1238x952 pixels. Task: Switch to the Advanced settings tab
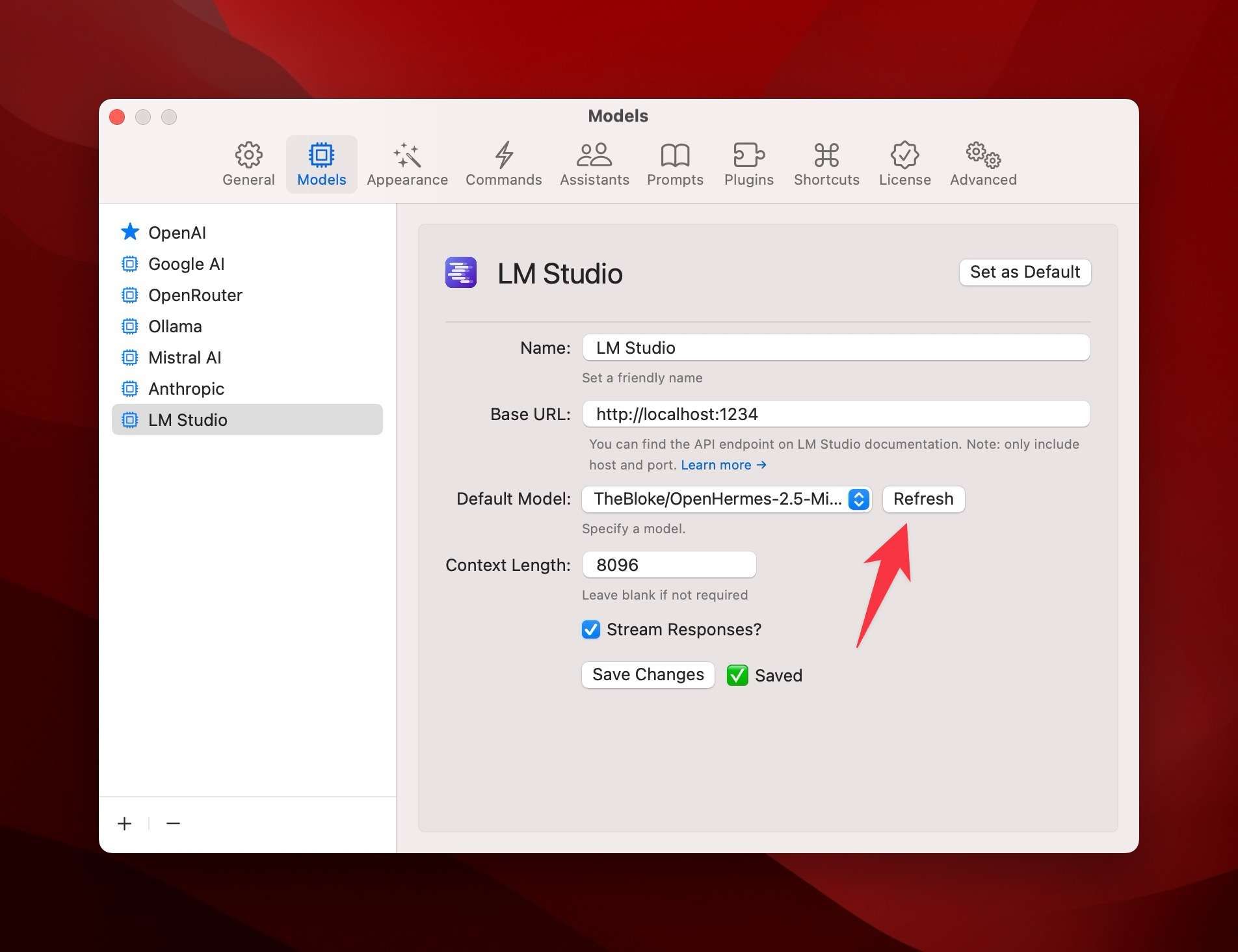[x=983, y=165]
